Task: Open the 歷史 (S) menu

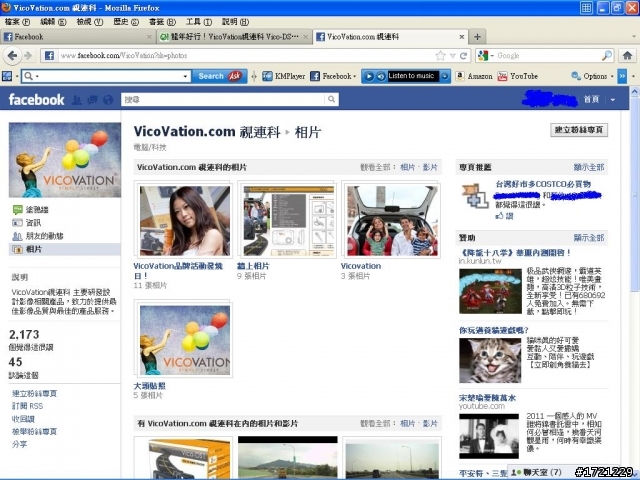Action: point(126,22)
